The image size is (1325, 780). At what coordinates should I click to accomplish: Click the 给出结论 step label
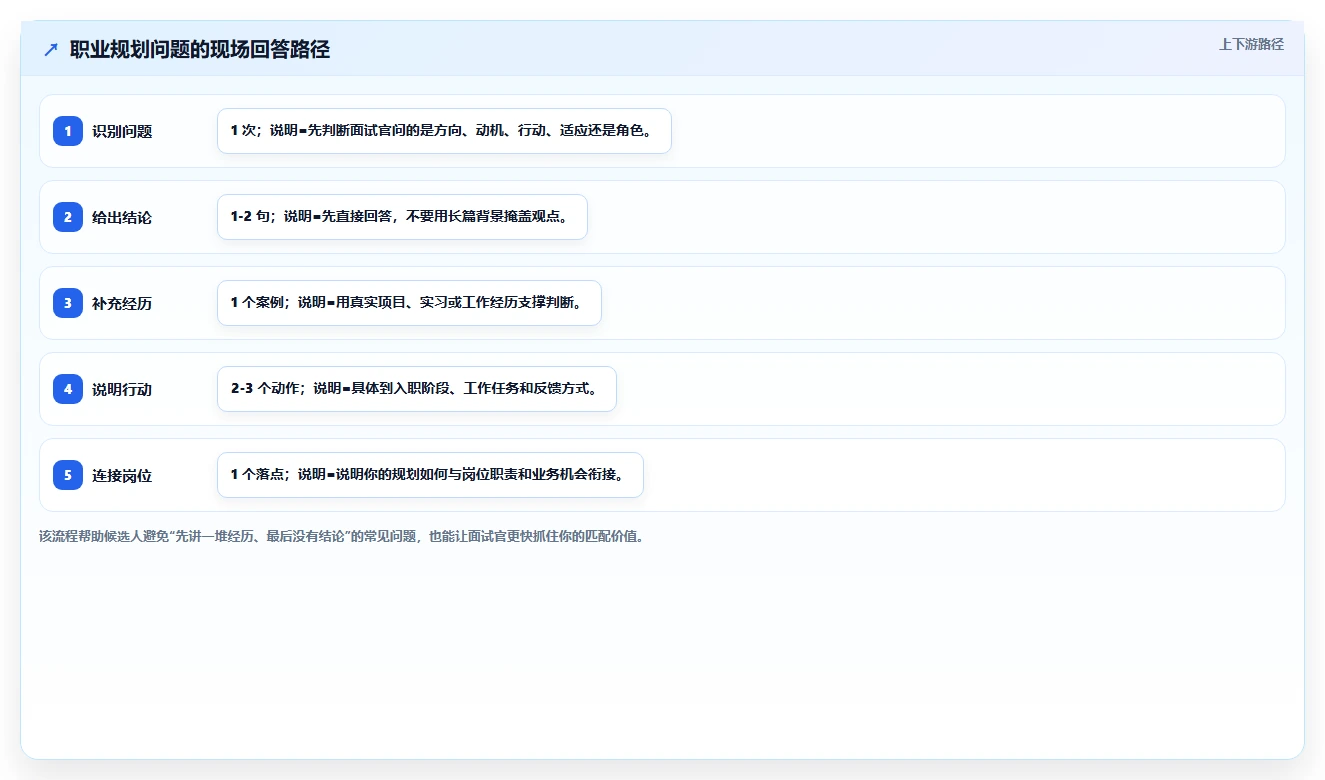point(122,217)
